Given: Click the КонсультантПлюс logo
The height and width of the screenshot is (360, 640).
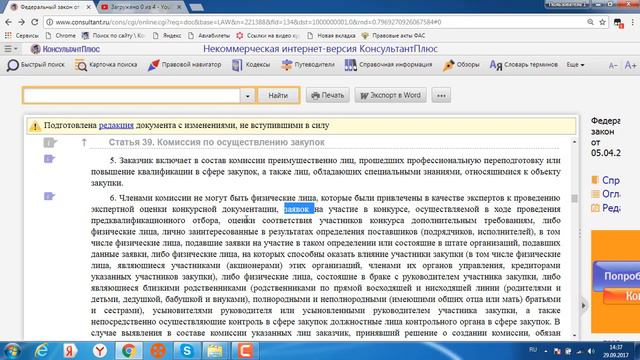Looking at the screenshot, I should click(65, 49).
